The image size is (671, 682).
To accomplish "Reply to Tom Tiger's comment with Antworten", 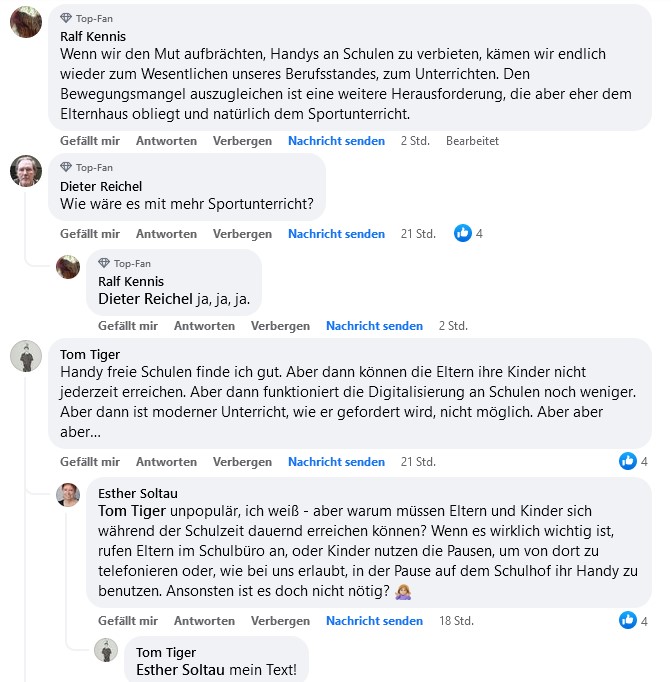I will point(166,462).
